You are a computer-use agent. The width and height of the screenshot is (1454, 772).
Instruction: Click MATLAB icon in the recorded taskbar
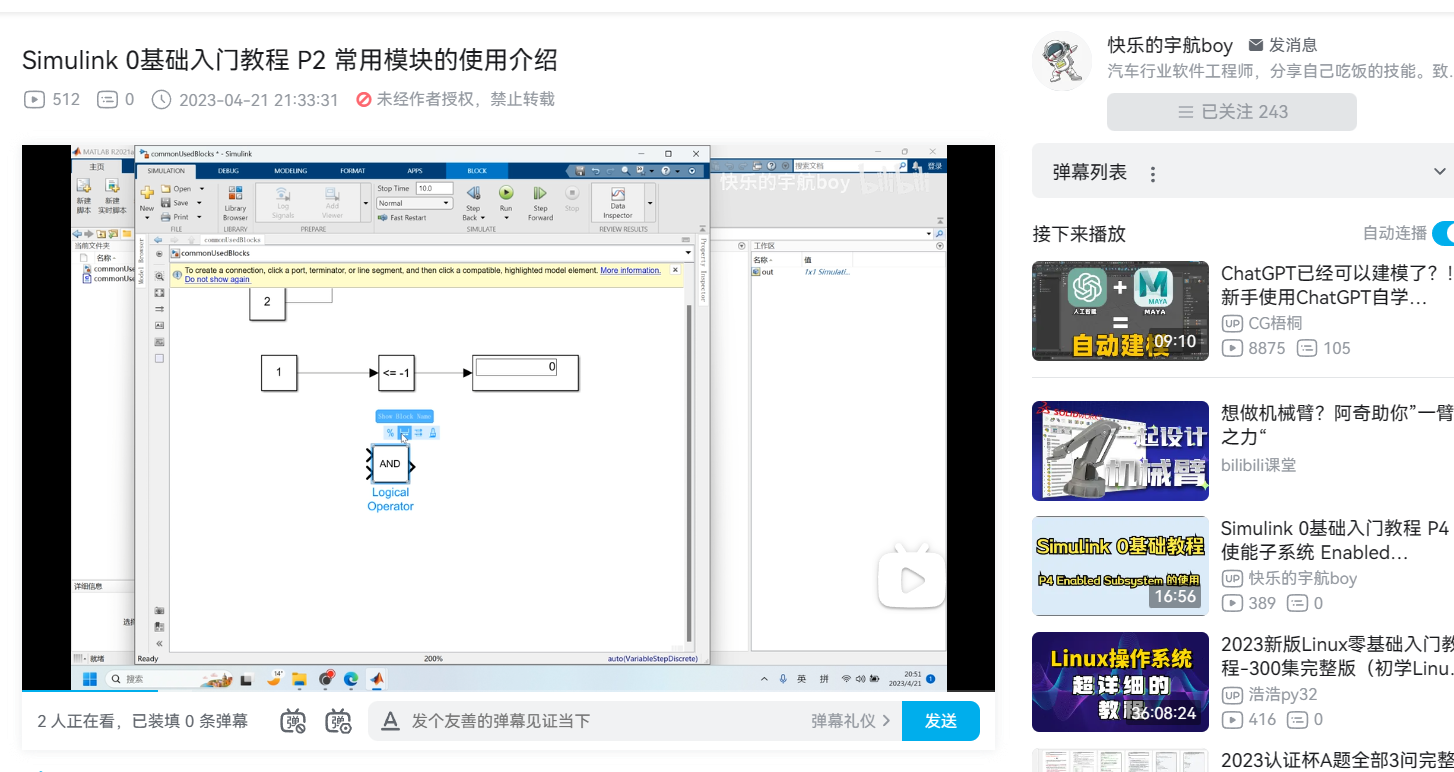pos(377,678)
